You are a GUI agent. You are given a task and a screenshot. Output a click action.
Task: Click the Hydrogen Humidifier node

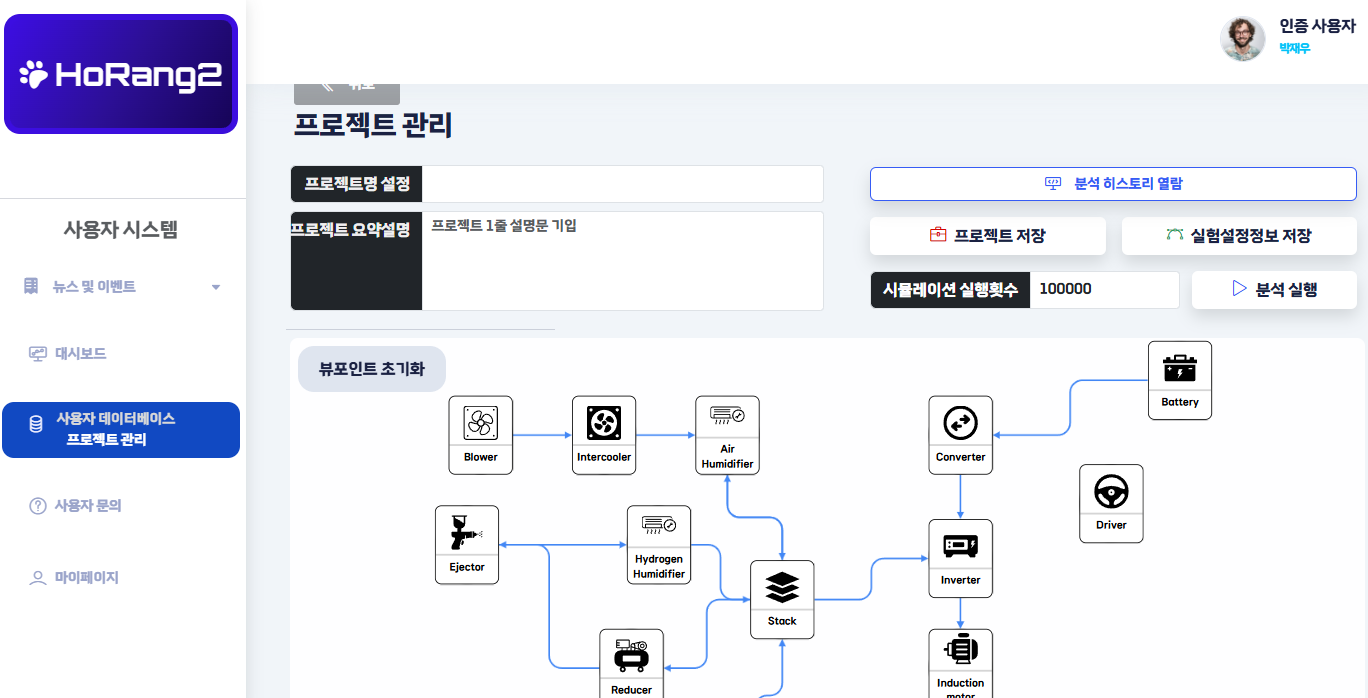coord(659,545)
